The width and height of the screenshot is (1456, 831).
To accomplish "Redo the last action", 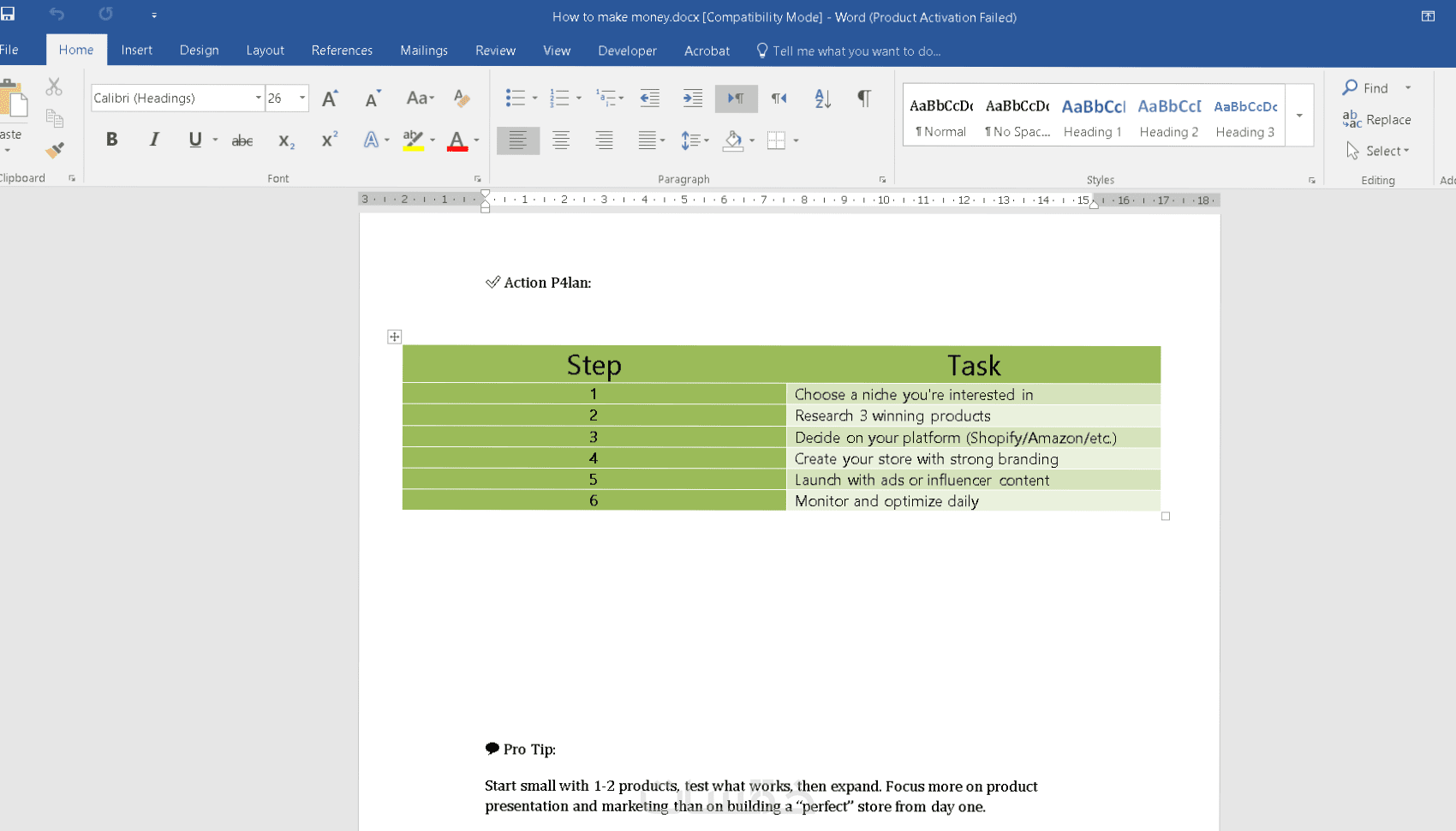I will pyautogui.click(x=105, y=15).
